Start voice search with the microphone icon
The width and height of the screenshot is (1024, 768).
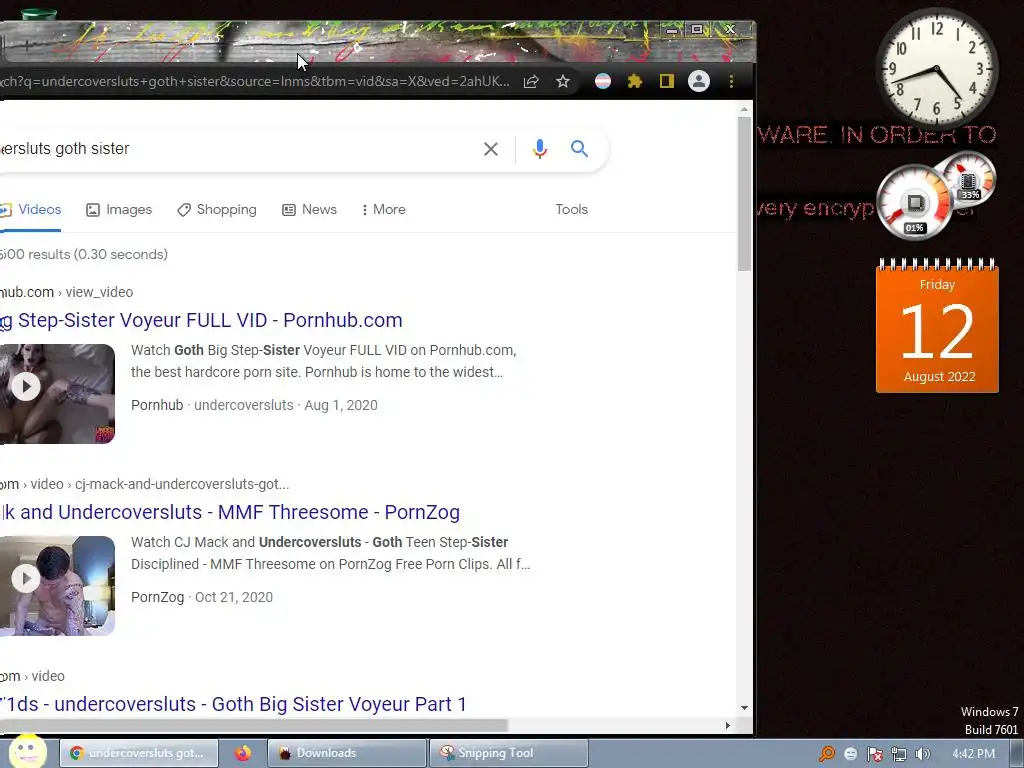click(539, 149)
